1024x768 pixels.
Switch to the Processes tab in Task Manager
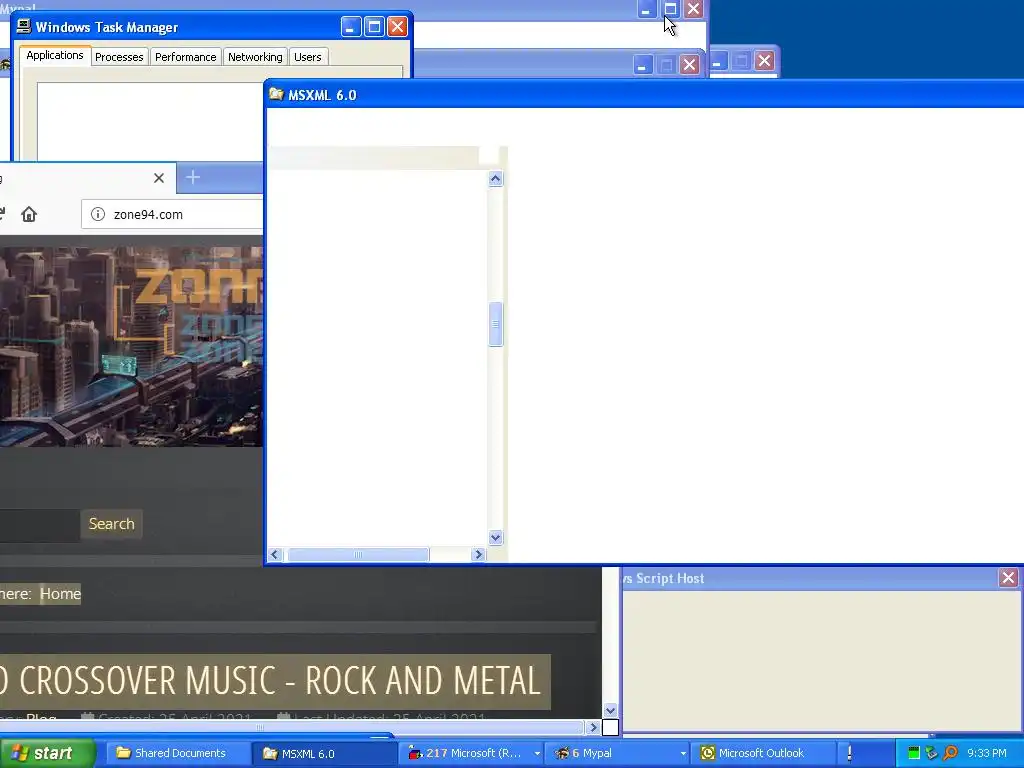[119, 57]
